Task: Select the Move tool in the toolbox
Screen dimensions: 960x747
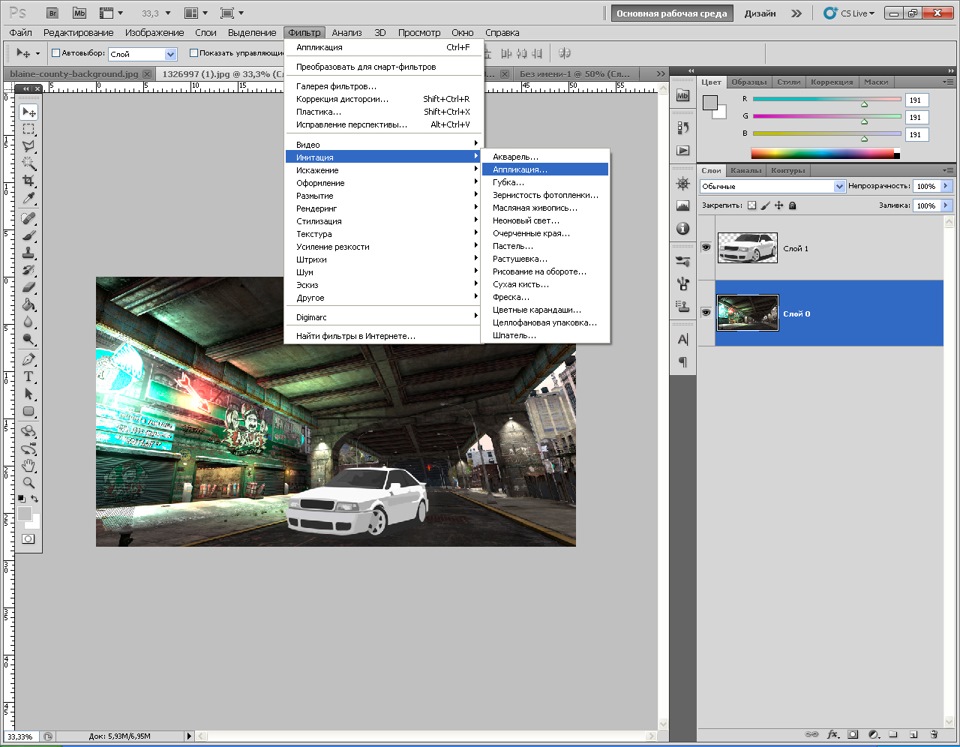Action: click(28, 112)
